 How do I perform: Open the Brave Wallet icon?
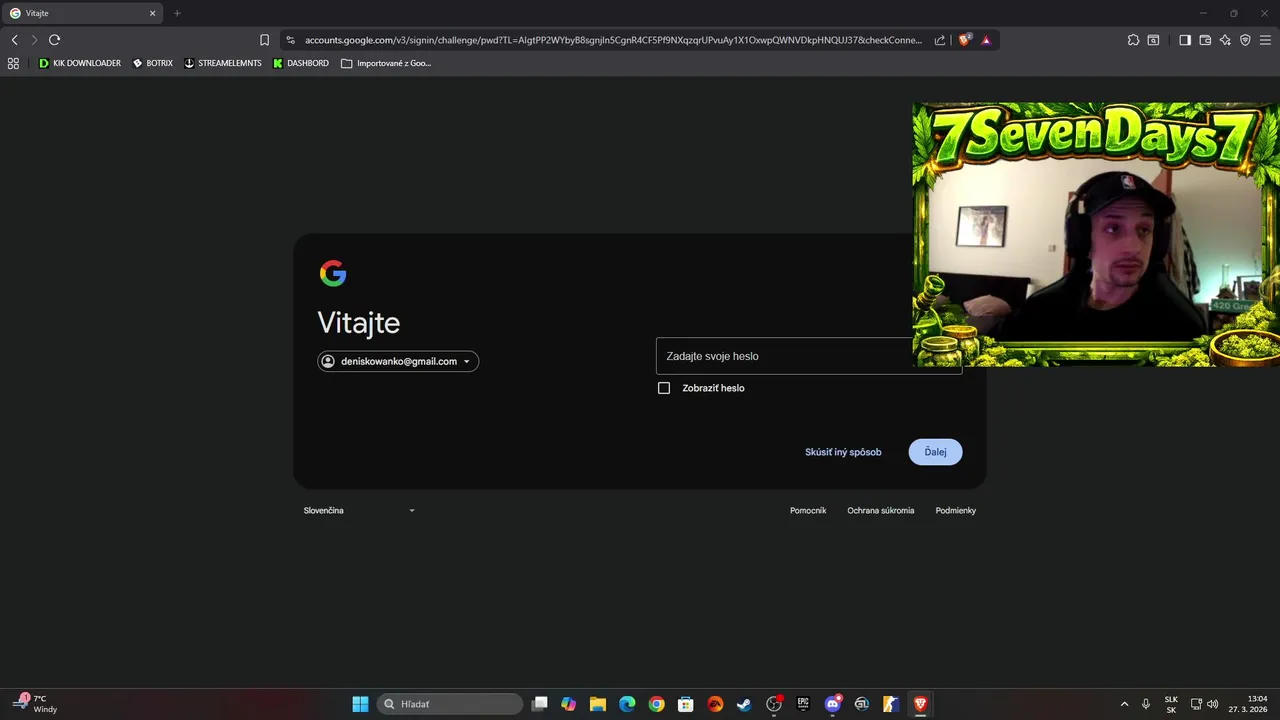(x=1205, y=40)
